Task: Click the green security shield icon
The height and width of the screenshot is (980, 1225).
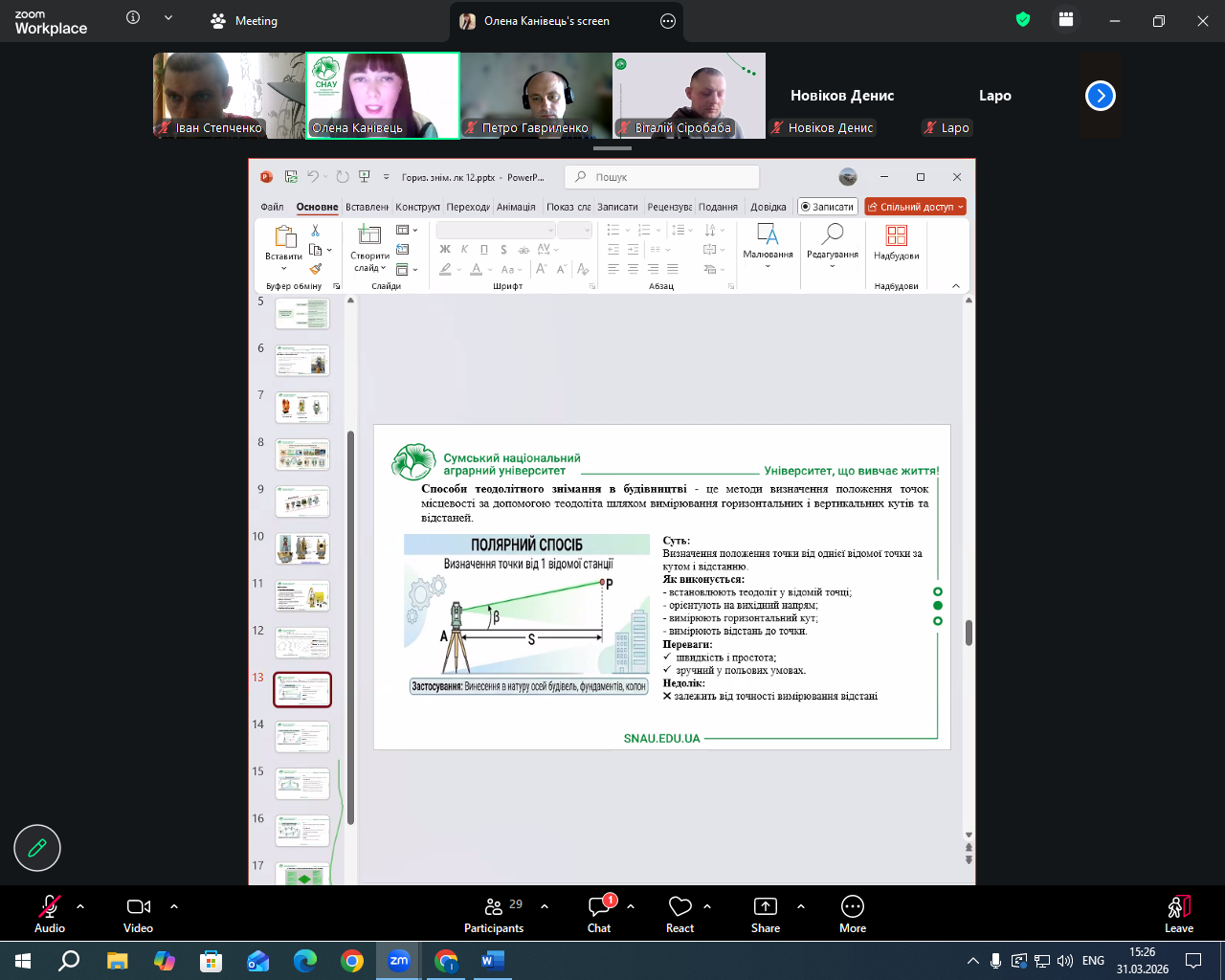Action: click(x=1023, y=20)
